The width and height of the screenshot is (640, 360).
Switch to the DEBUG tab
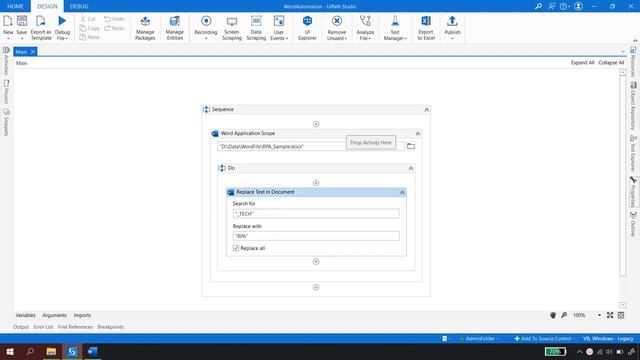tap(79, 6)
